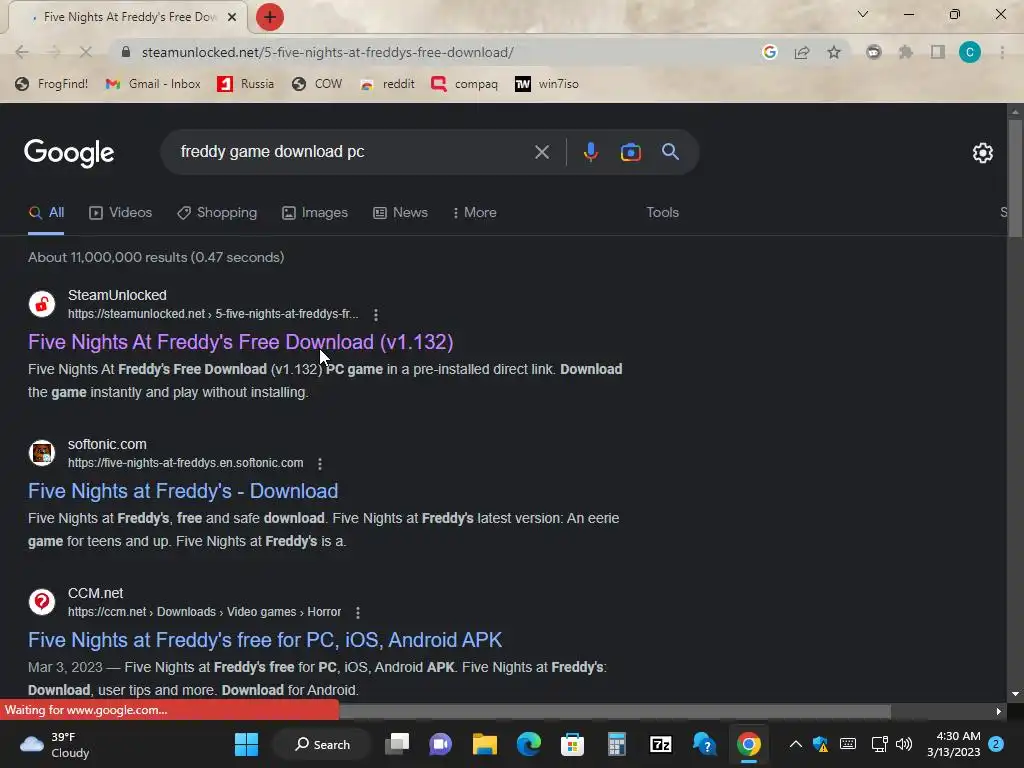Open the compaq bookmark

pos(464,84)
